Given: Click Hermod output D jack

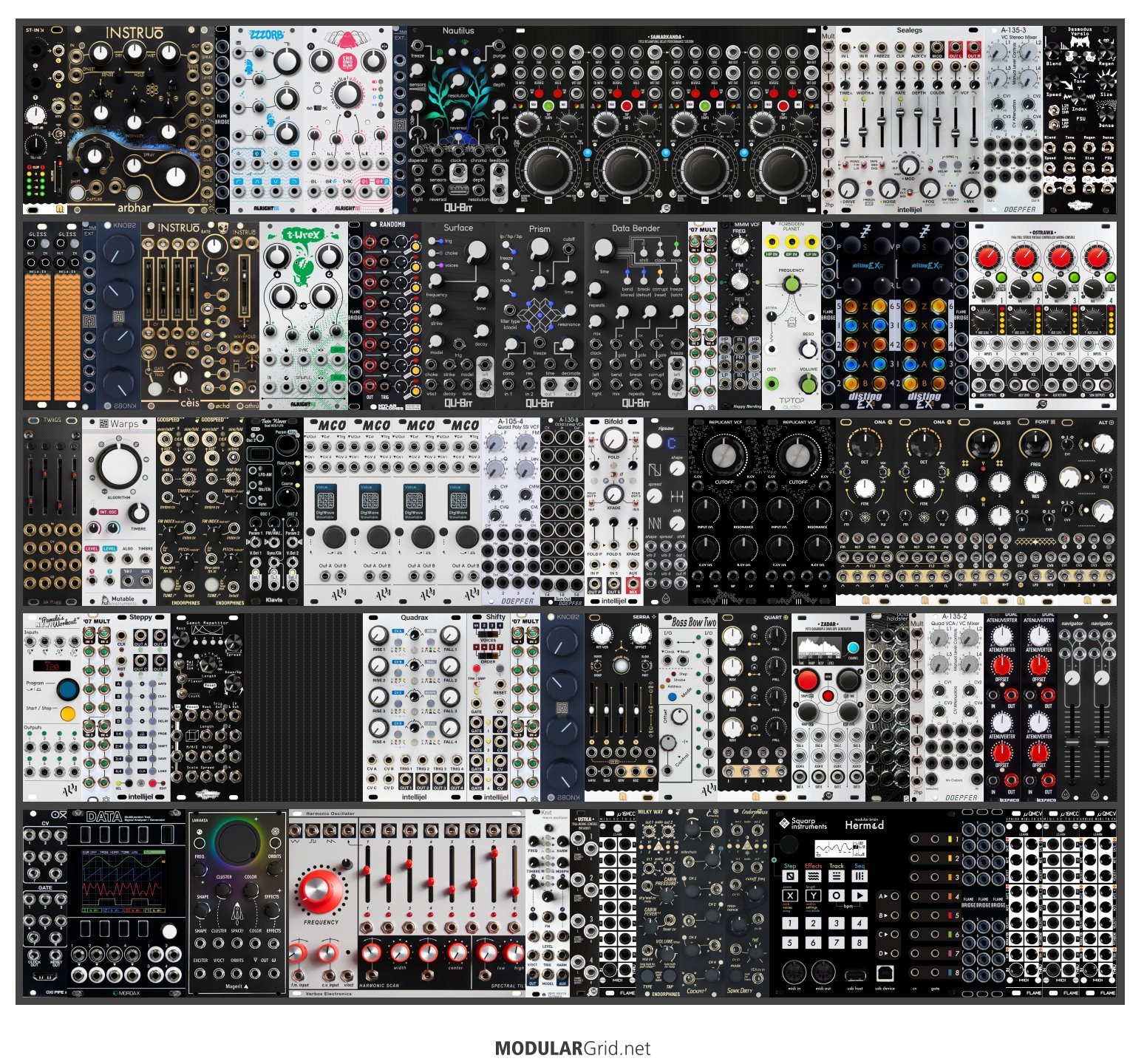Looking at the screenshot, I should point(894,953).
